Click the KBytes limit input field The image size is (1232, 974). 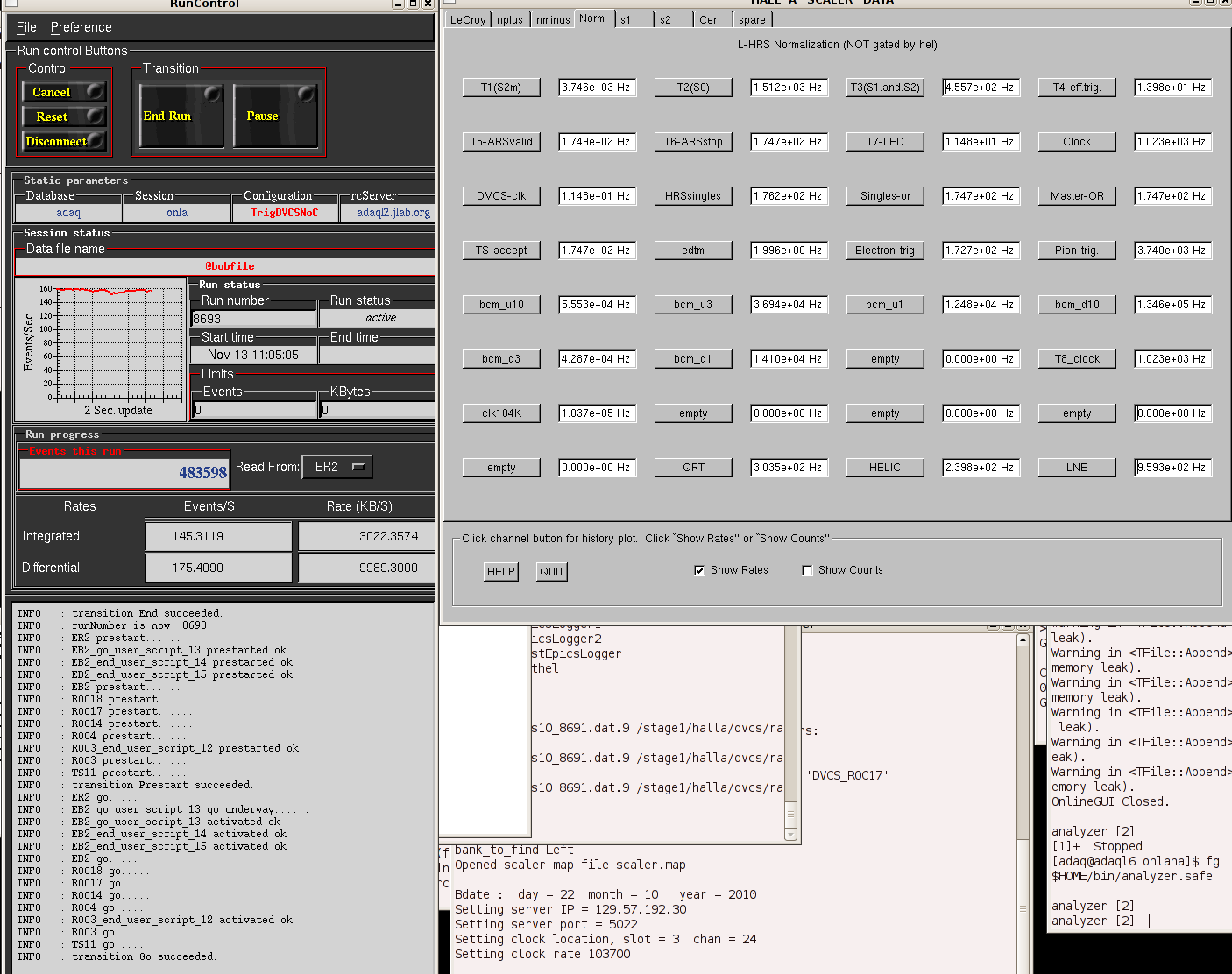(x=378, y=409)
